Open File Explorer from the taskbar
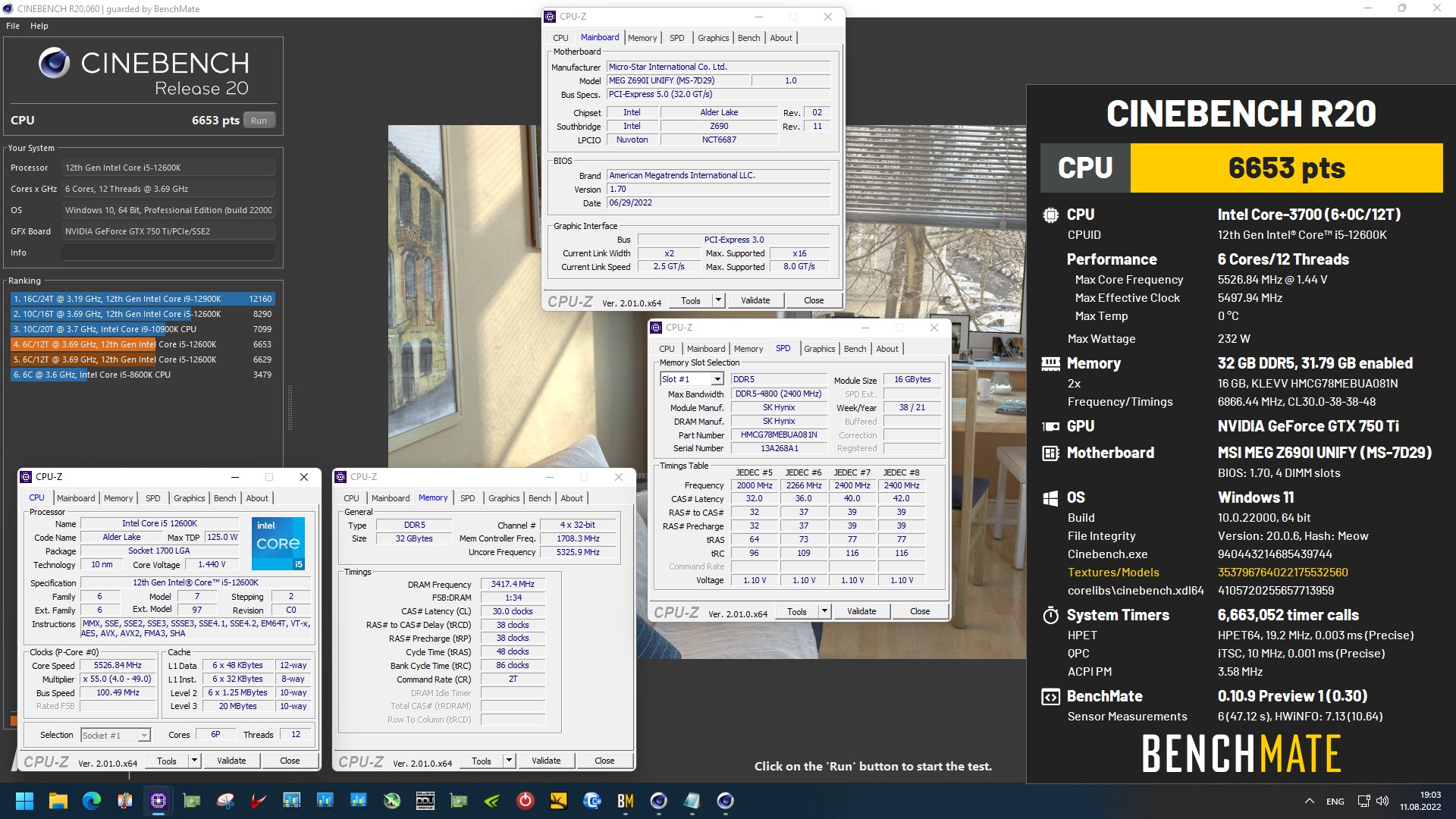The height and width of the screenshot is (819, 1456). 58,801
